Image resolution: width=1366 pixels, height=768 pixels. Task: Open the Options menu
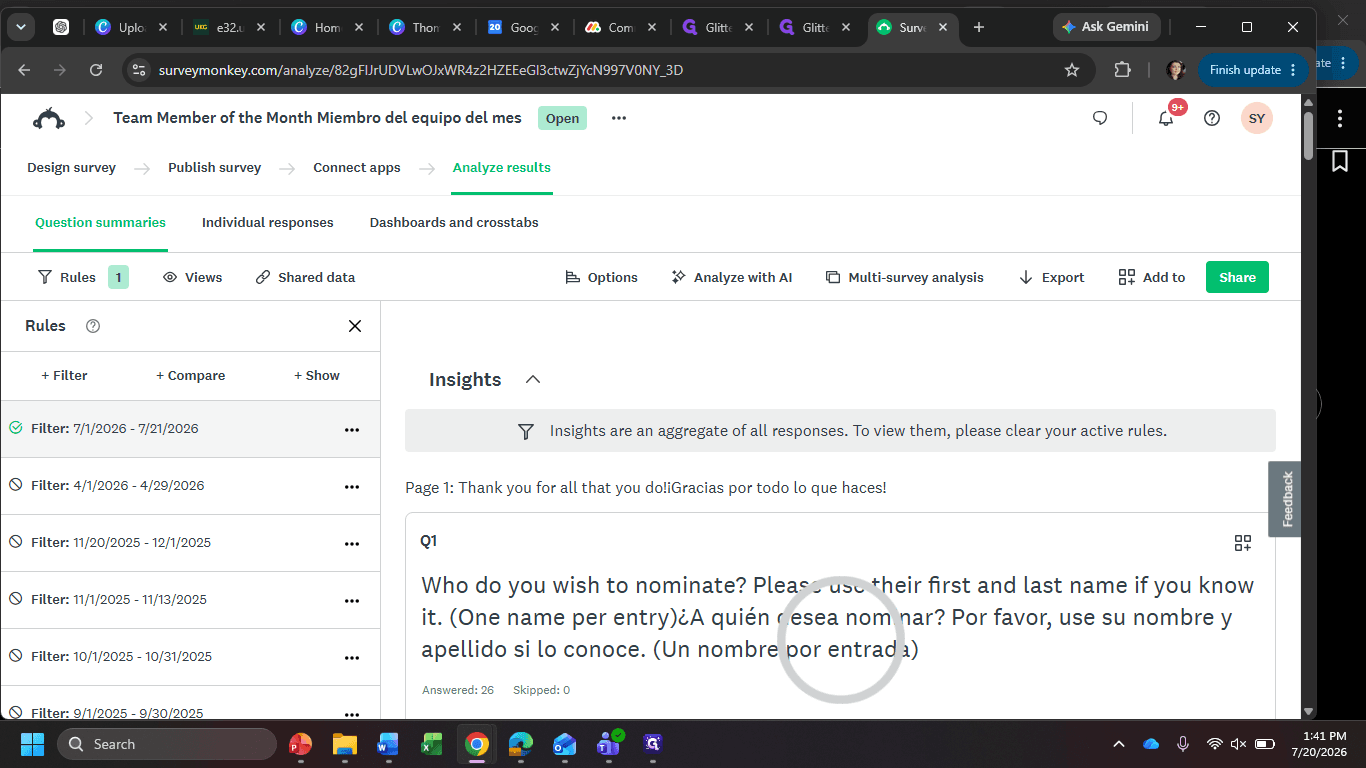pyautogui.click(x=601, y=277)
